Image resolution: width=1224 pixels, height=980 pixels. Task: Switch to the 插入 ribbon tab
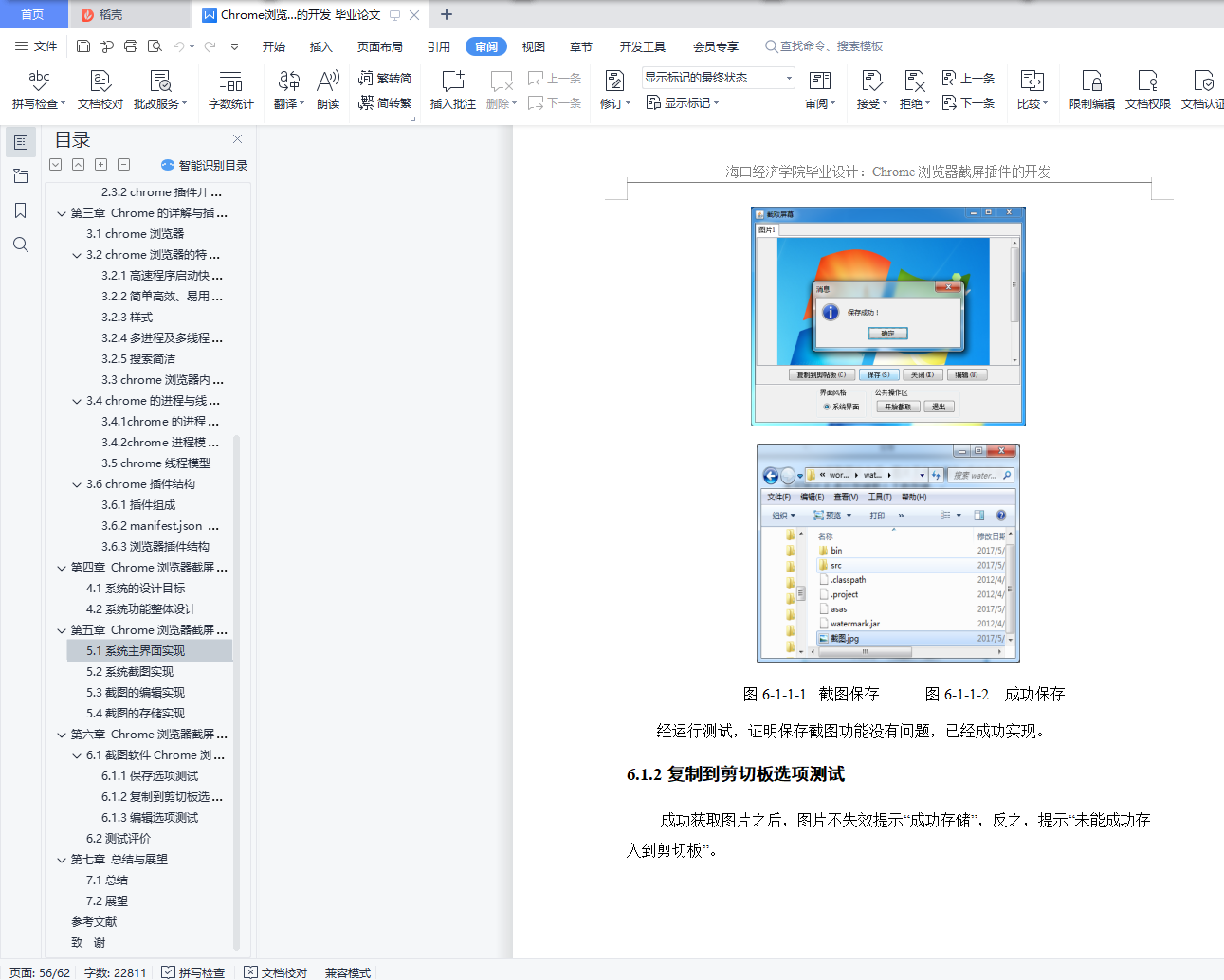[321, 46]
